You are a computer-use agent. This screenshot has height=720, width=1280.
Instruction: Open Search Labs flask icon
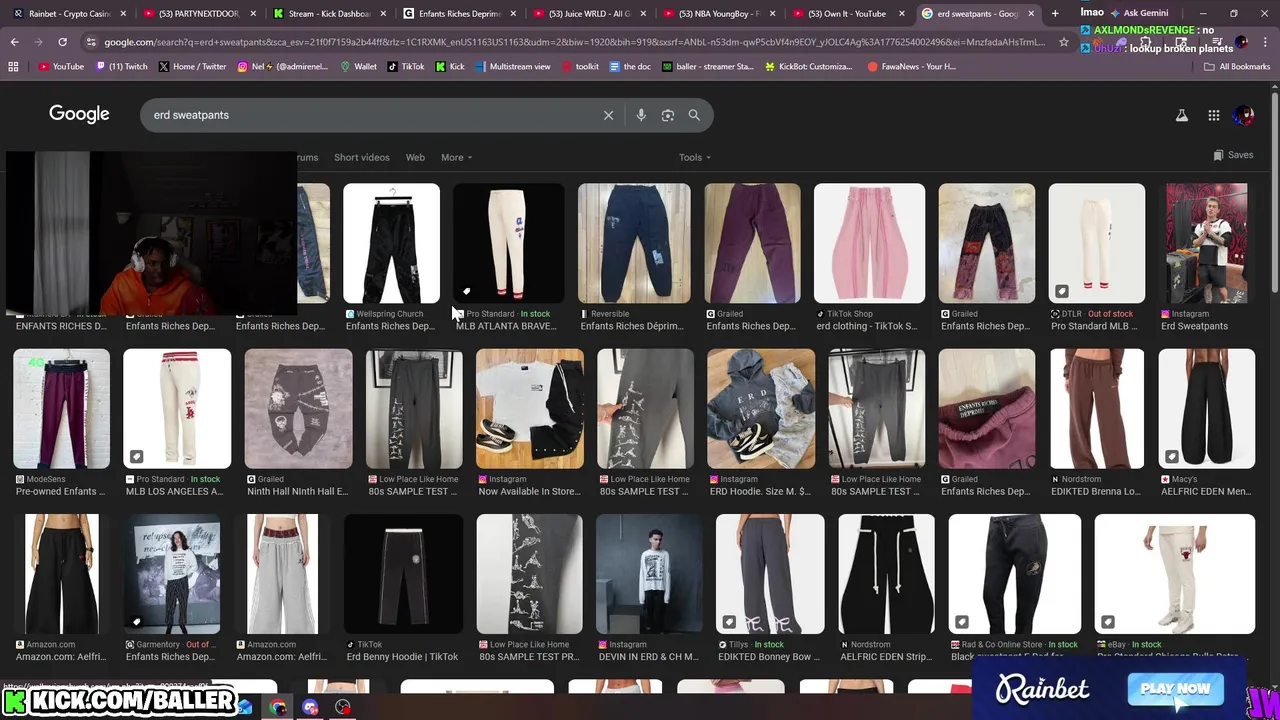tap(1182, 115)
